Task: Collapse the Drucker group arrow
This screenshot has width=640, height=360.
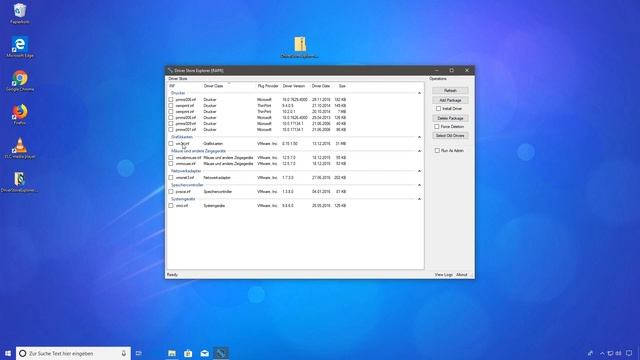Action: pyautogui.click(x=419, y=93)
